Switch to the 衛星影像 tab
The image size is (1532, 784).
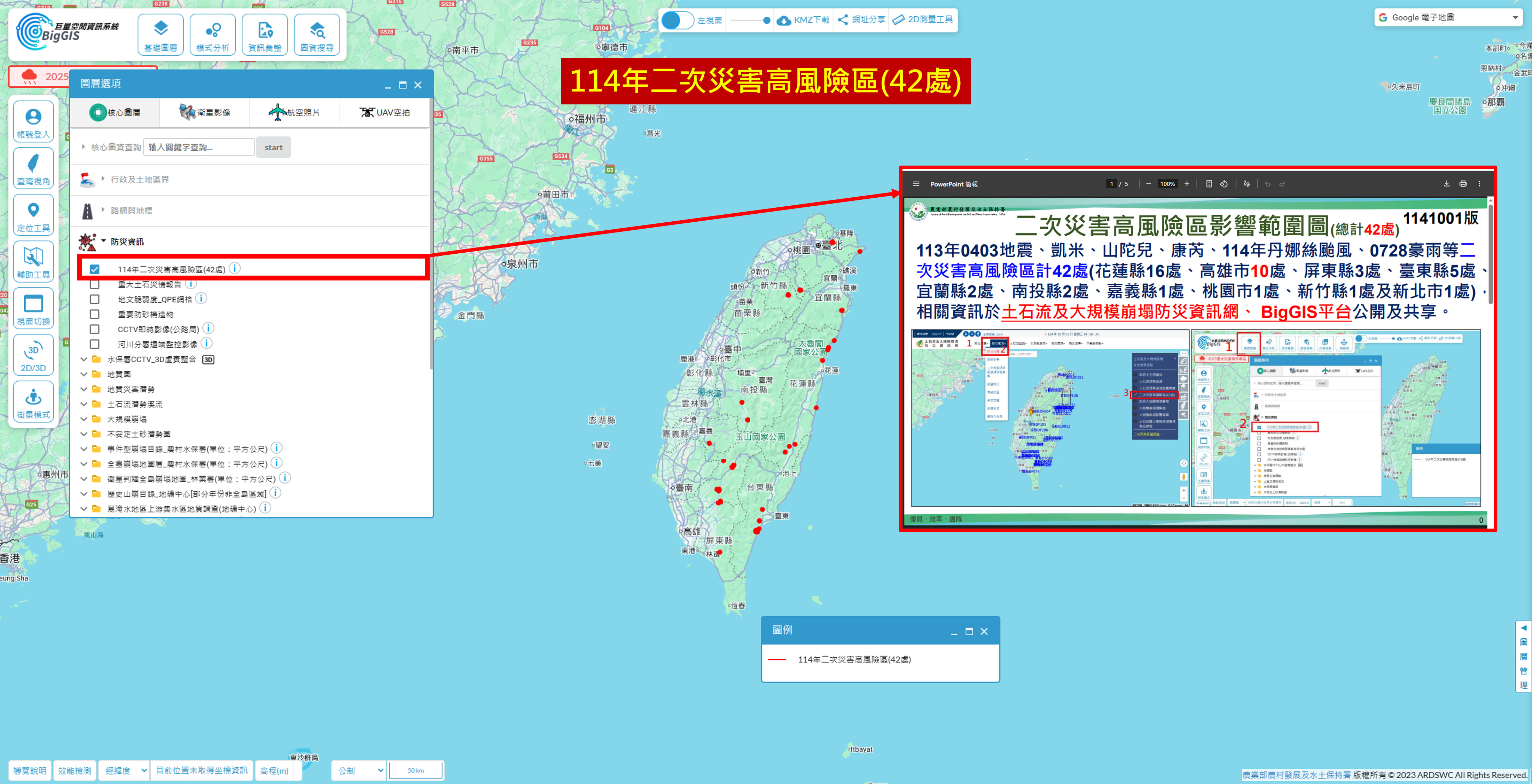click(x=205, y=112)
